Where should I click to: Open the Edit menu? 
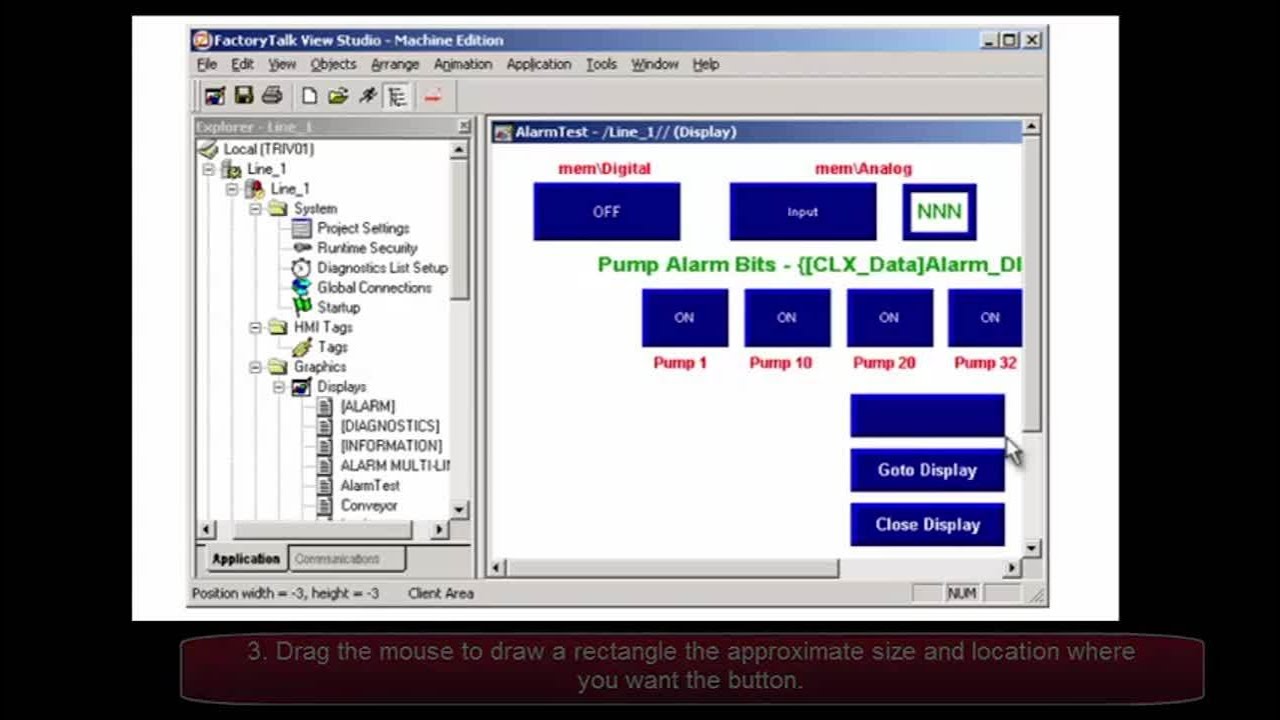(243, 64)
